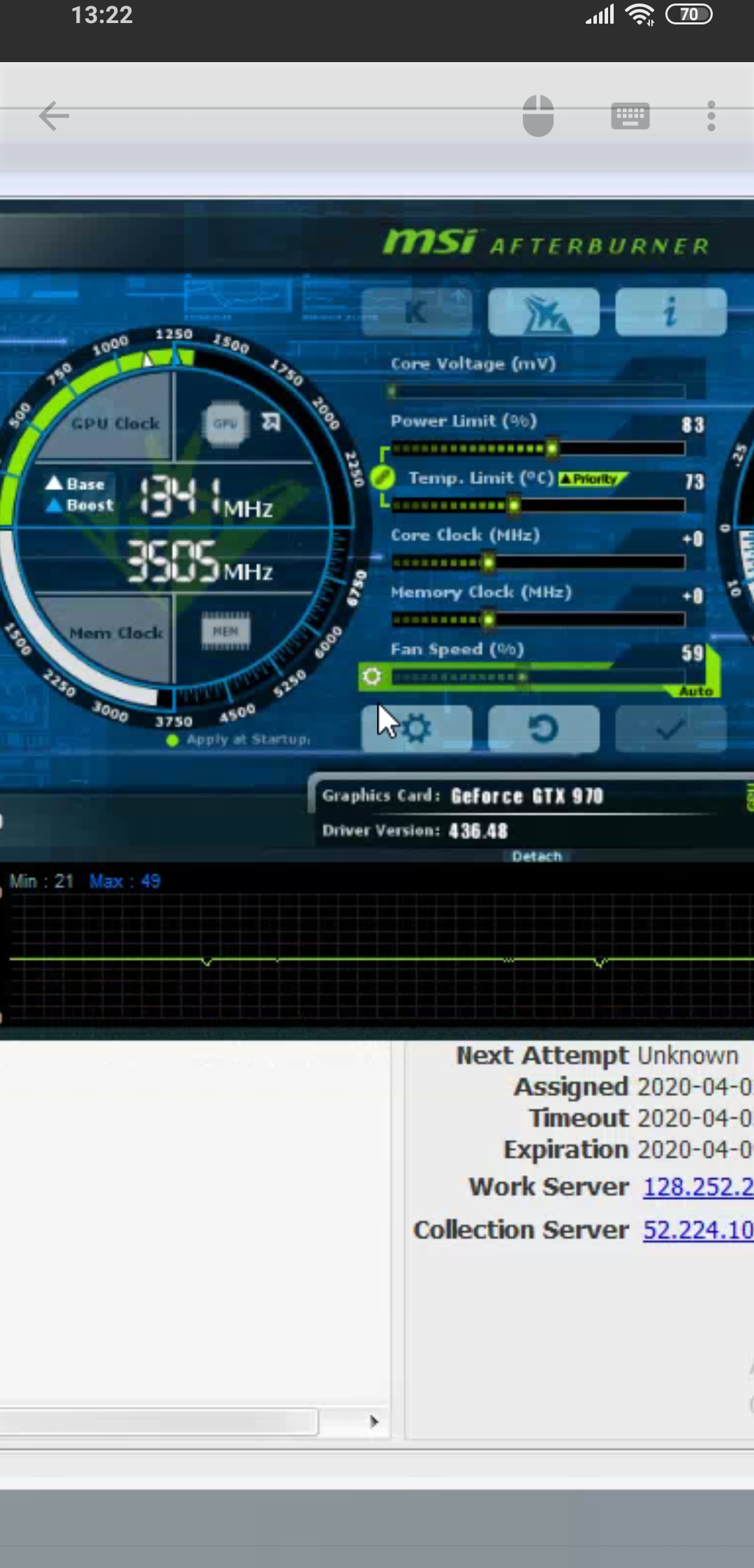The height and width of the screenshot is (1568, 754).
Task: Click the Memory Clock +0 offset value
Action: [693, 596]
